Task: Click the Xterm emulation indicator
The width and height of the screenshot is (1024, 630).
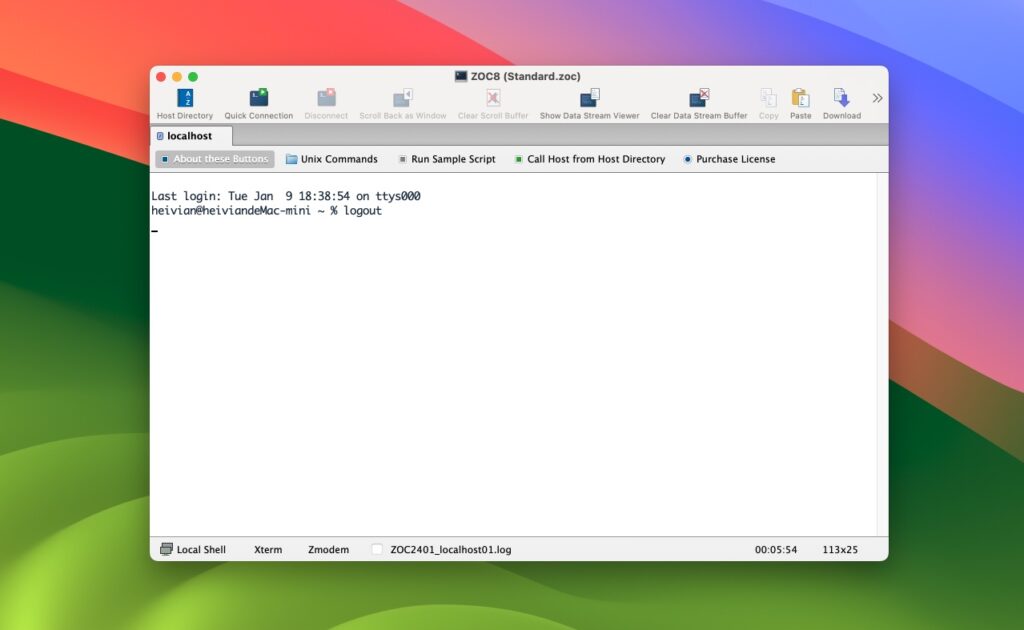Action: (268, 549)
